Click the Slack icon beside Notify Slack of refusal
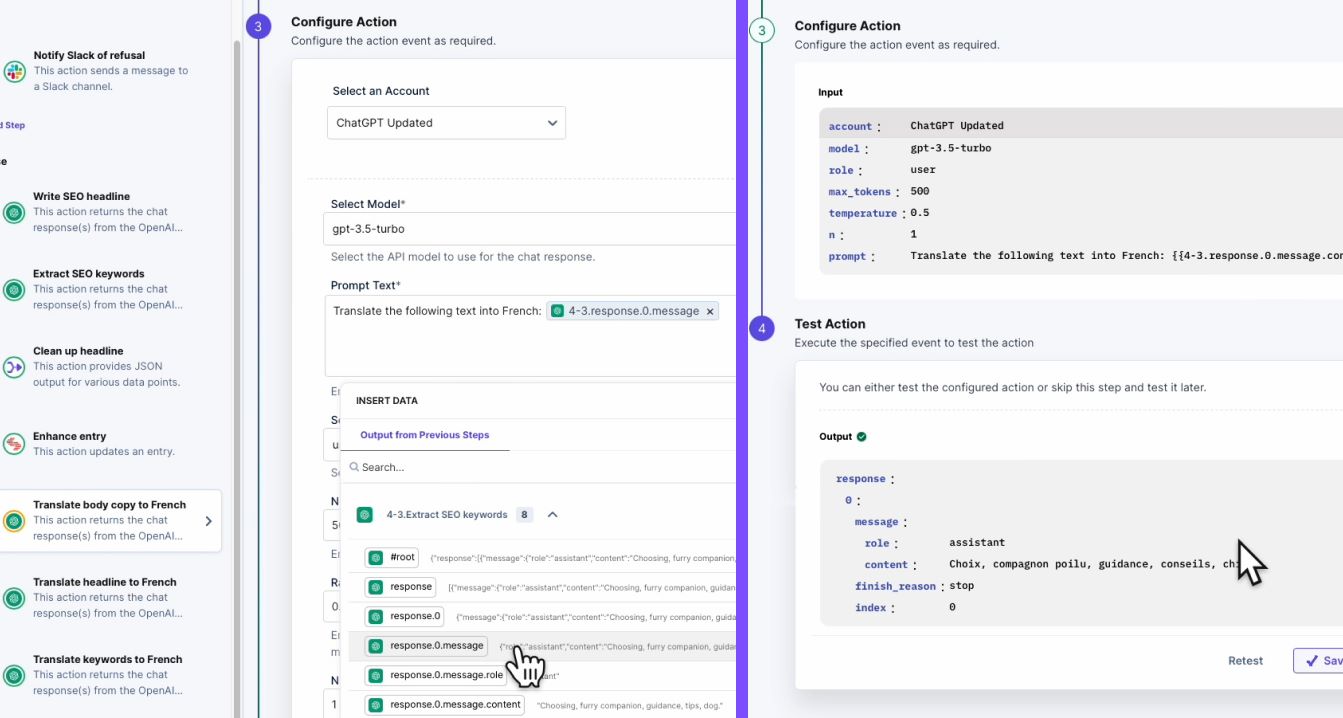This screenshot has height=718, width=1343. point(14,71)
